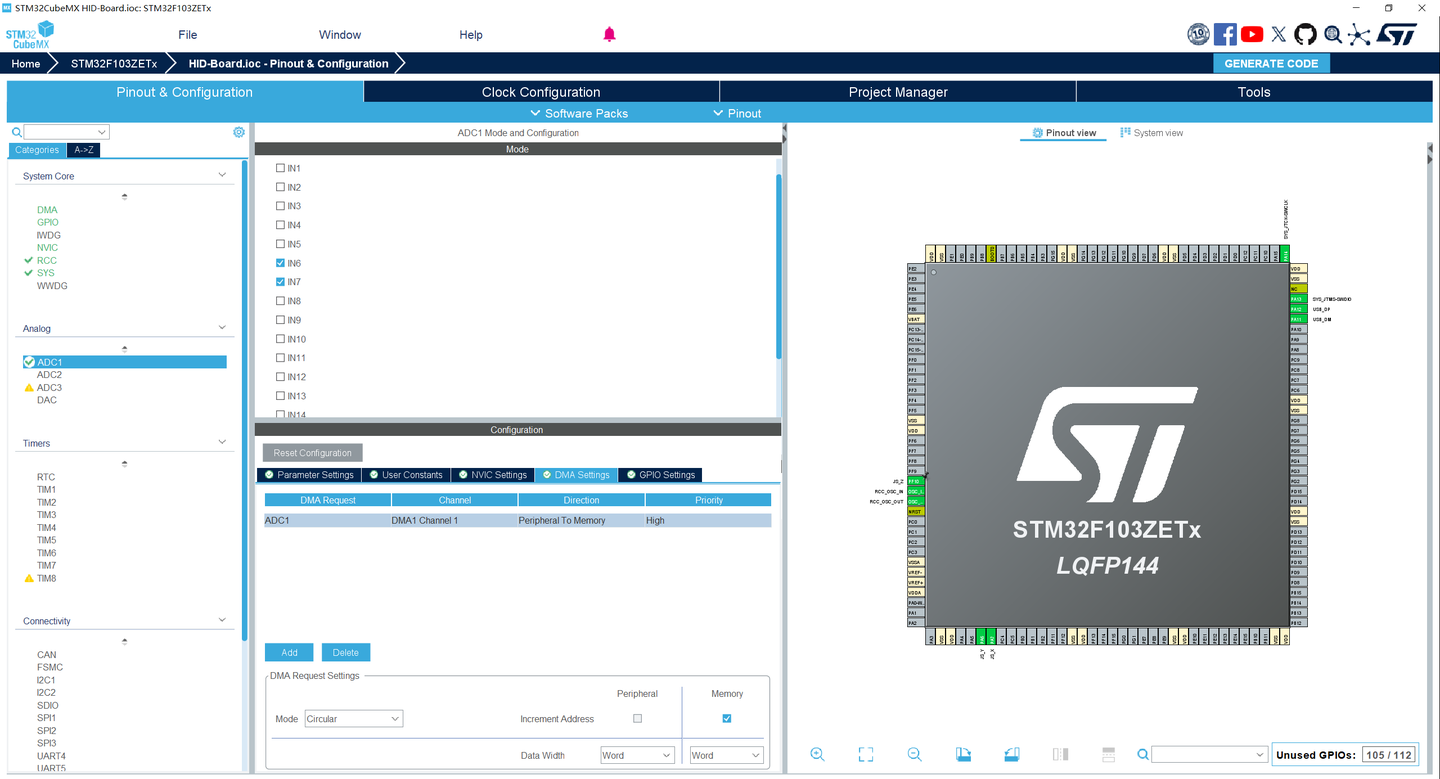
Task: Open the NVIC Settings tab
Action: pyautogui.click(x=492, y=474)
